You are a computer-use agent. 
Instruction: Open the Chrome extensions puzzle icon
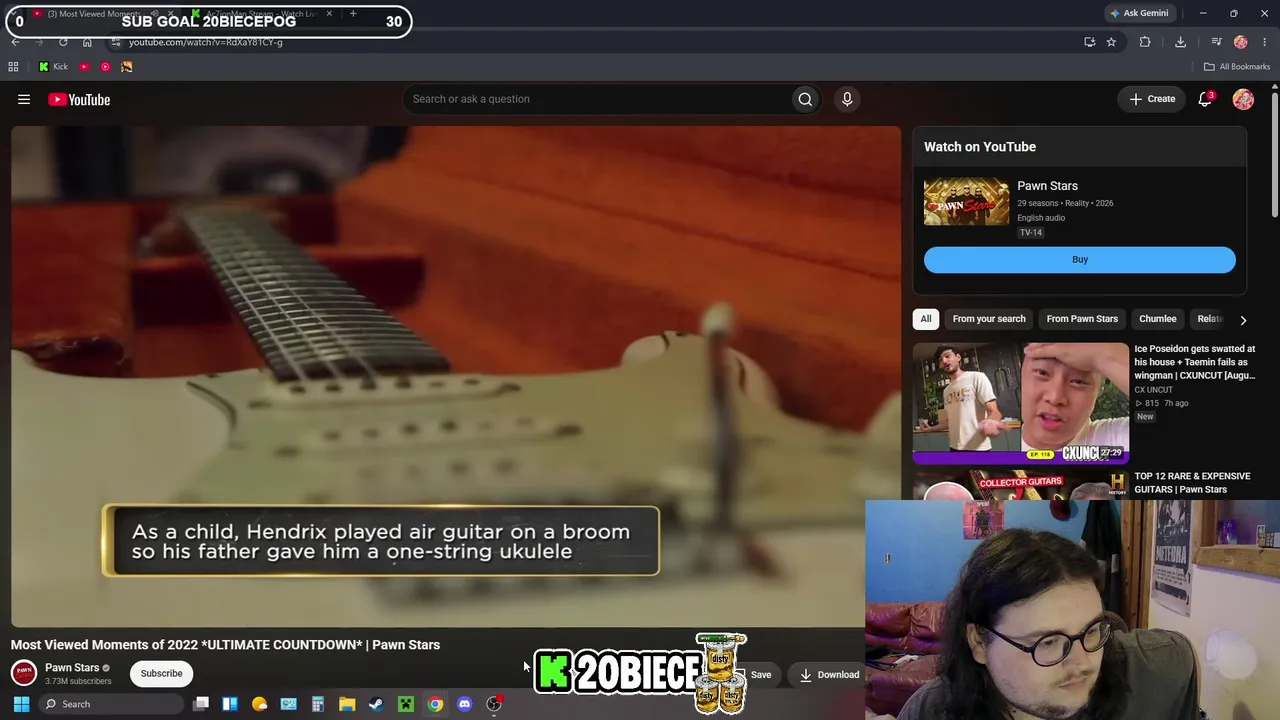pyautogui.click(x=1145, y=42)
